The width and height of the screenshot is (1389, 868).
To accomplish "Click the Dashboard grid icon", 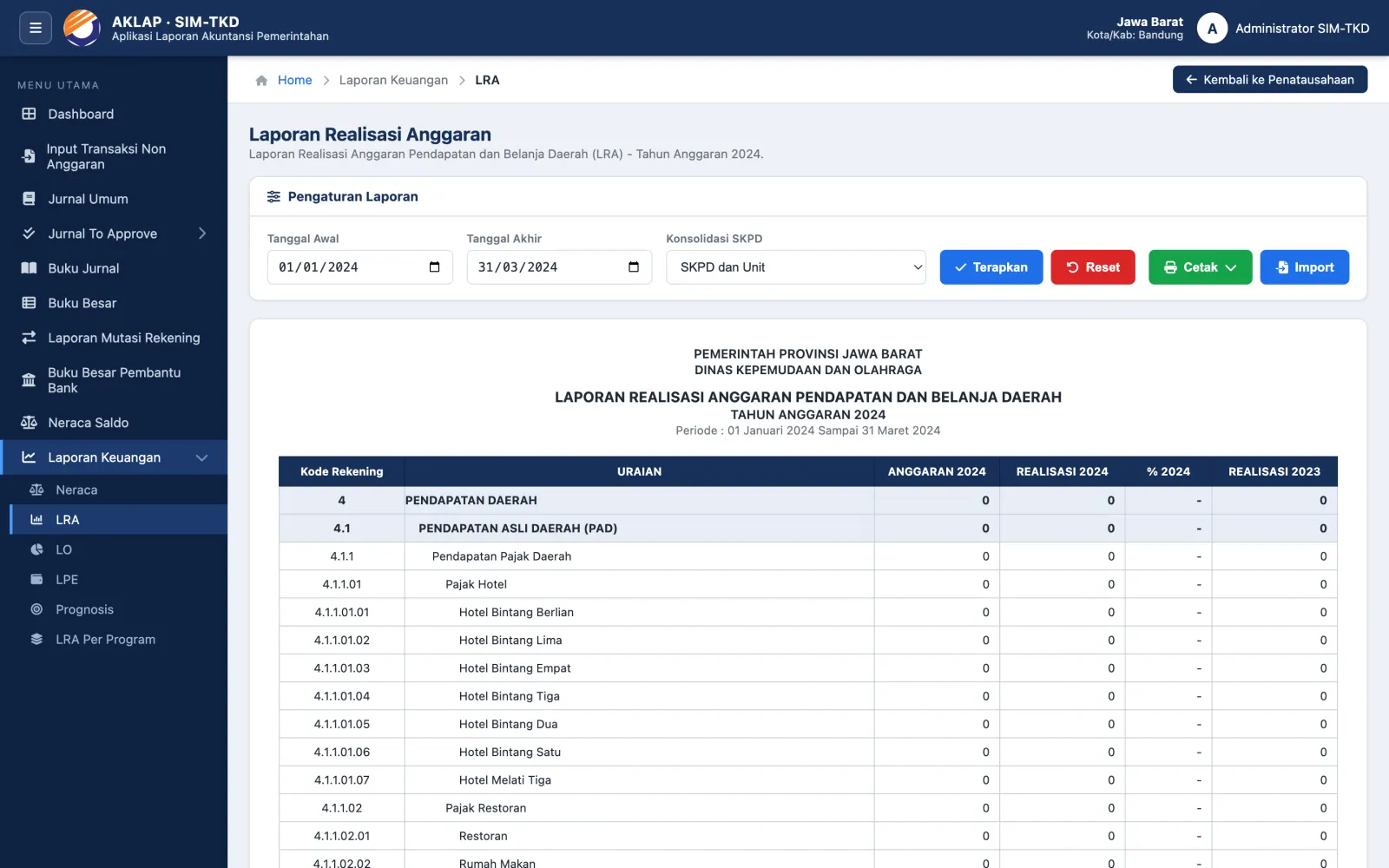I will 29,114.
